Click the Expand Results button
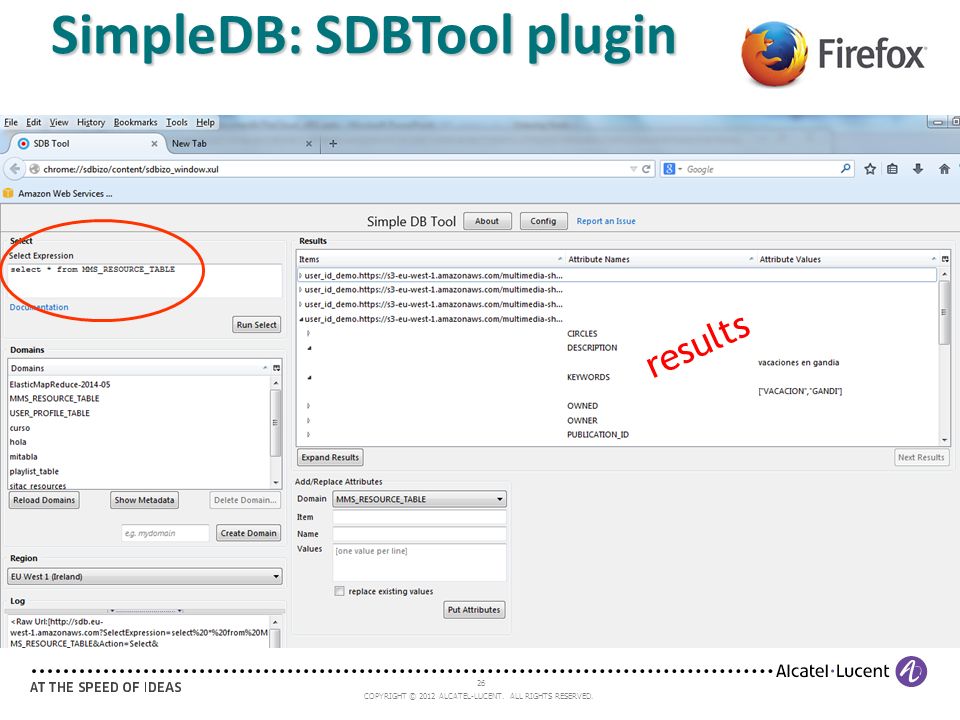 (x=330, y=457)
